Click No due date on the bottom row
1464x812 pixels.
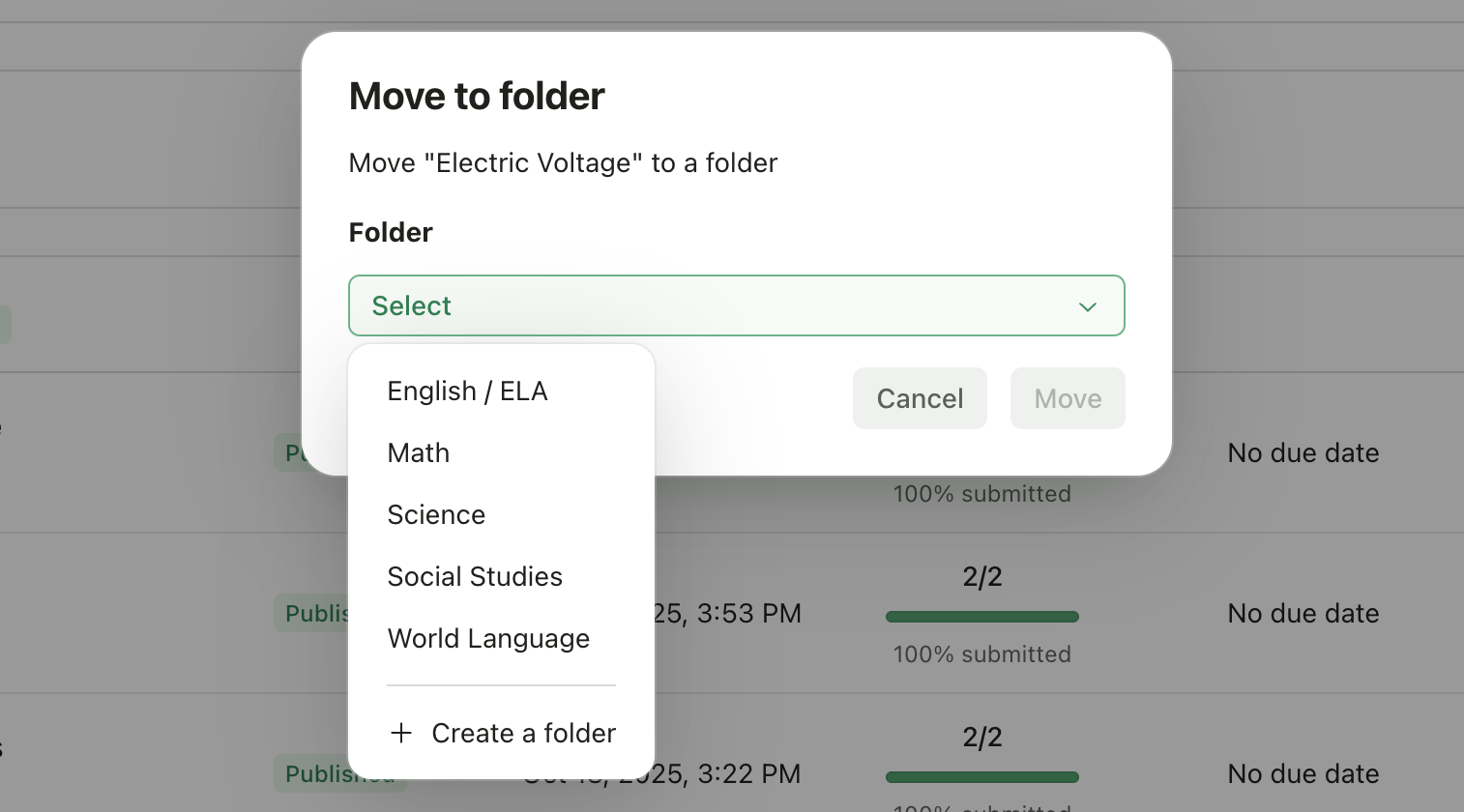1303,773
